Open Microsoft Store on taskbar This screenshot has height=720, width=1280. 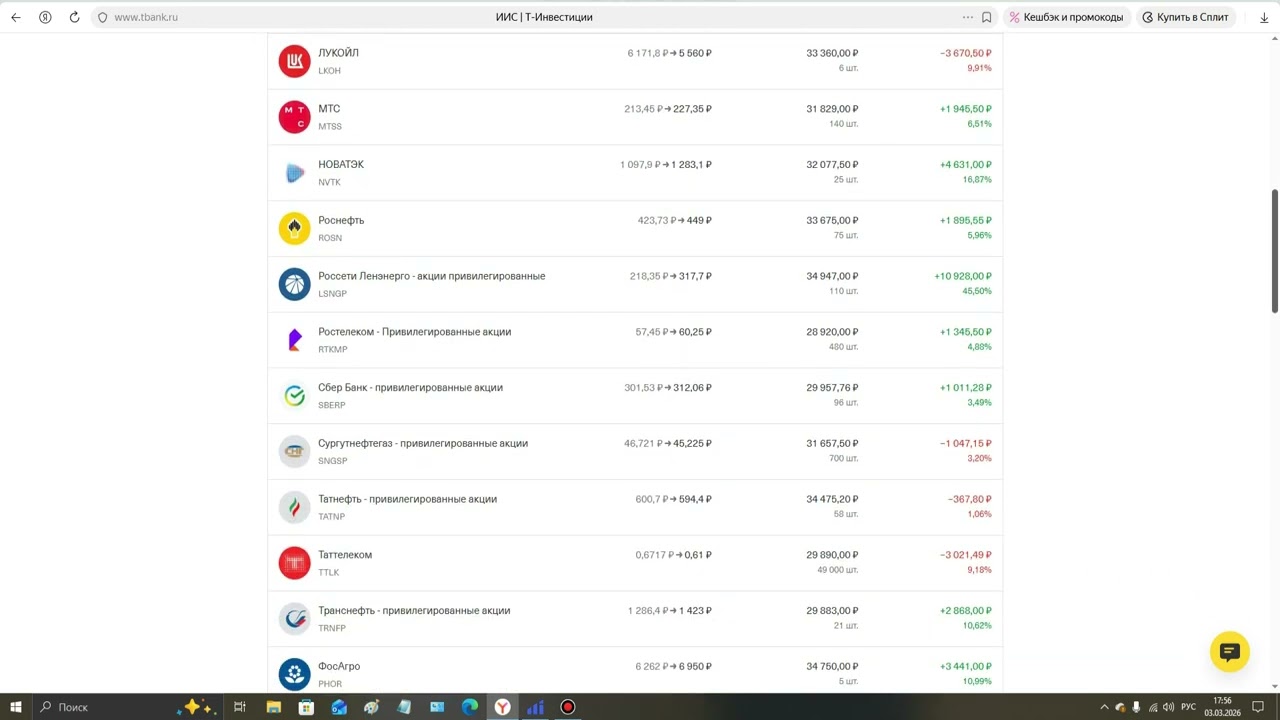click(x=306, y=707)
